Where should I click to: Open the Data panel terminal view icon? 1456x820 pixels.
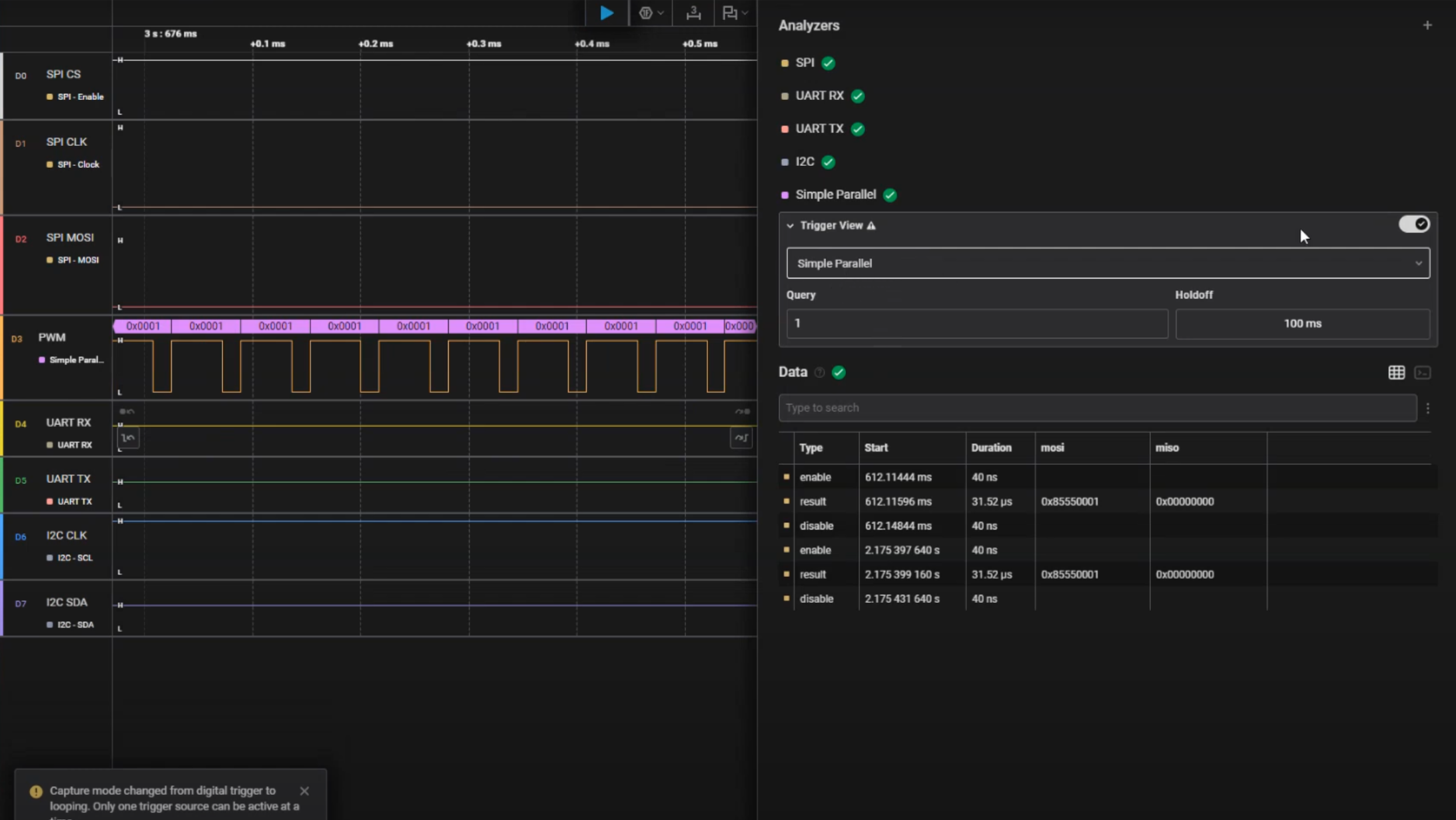1424,372
